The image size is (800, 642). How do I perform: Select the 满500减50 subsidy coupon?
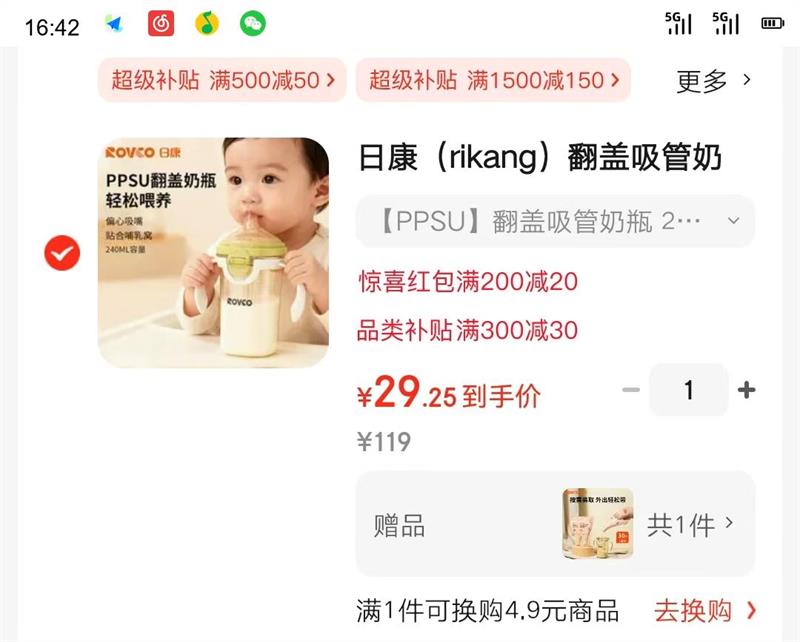222,80
